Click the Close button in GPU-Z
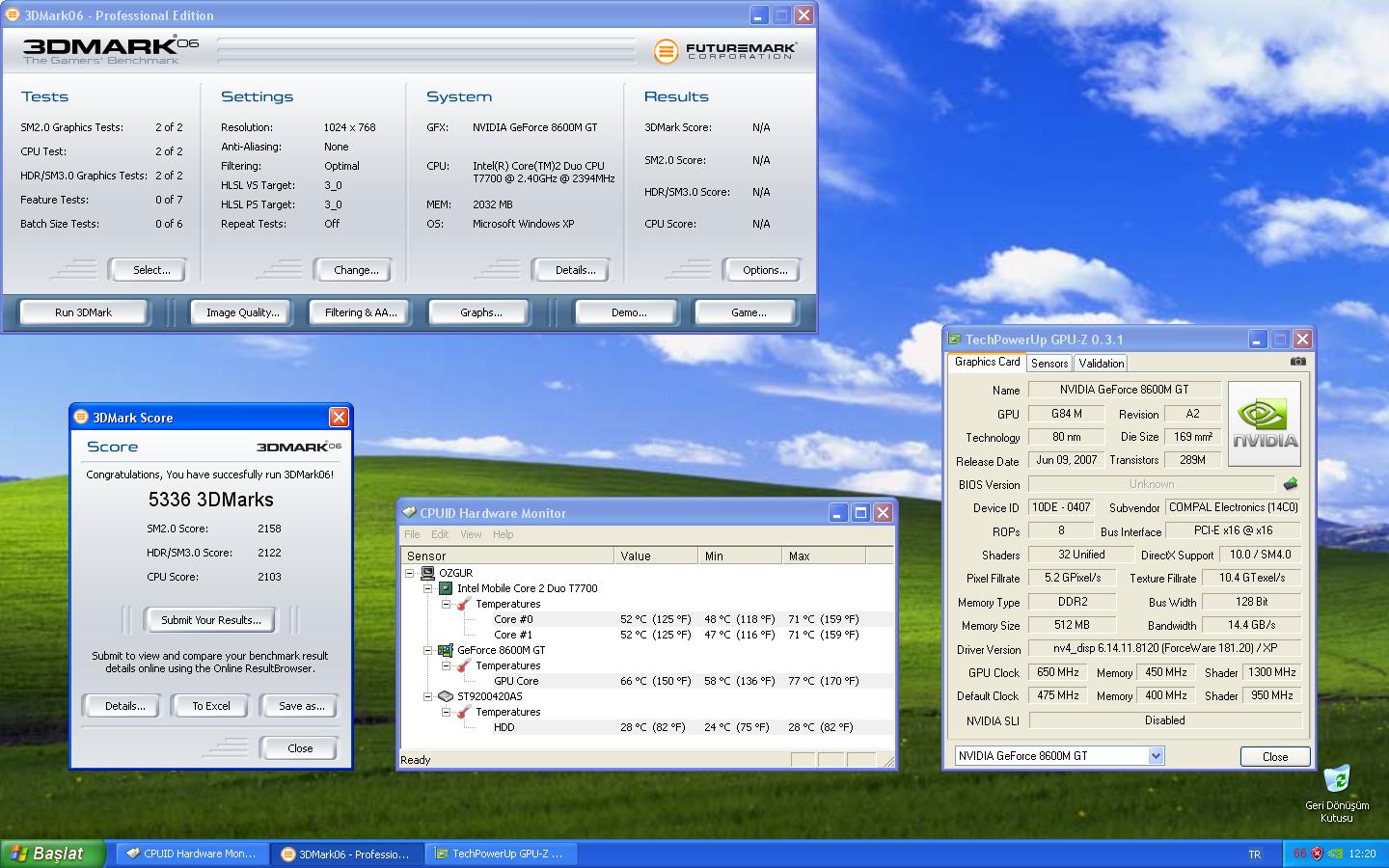Screen dimensions: 1389x868 [x=1275, y=757]
